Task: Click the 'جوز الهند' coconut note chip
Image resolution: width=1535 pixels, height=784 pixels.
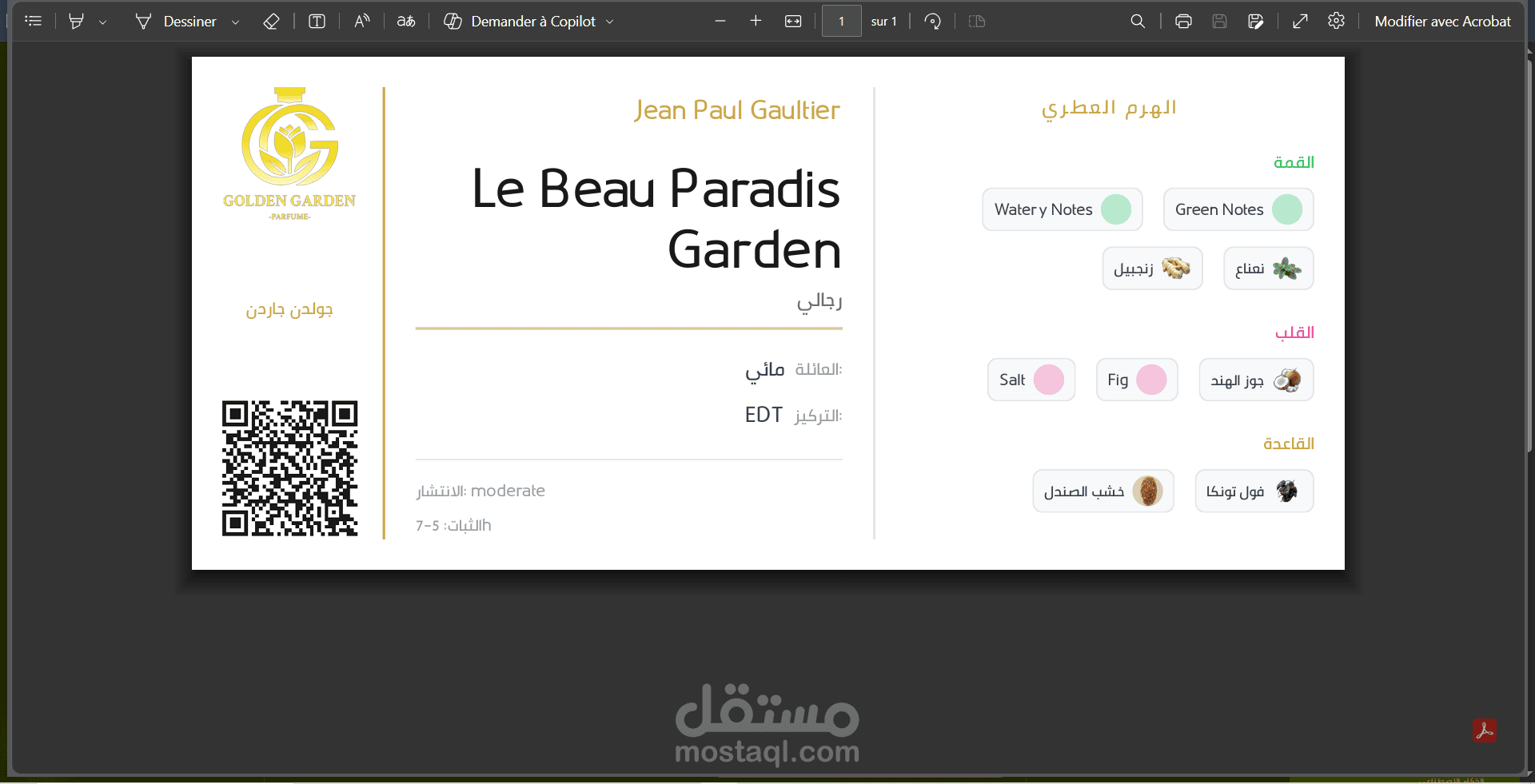Action: point(1256,380)
